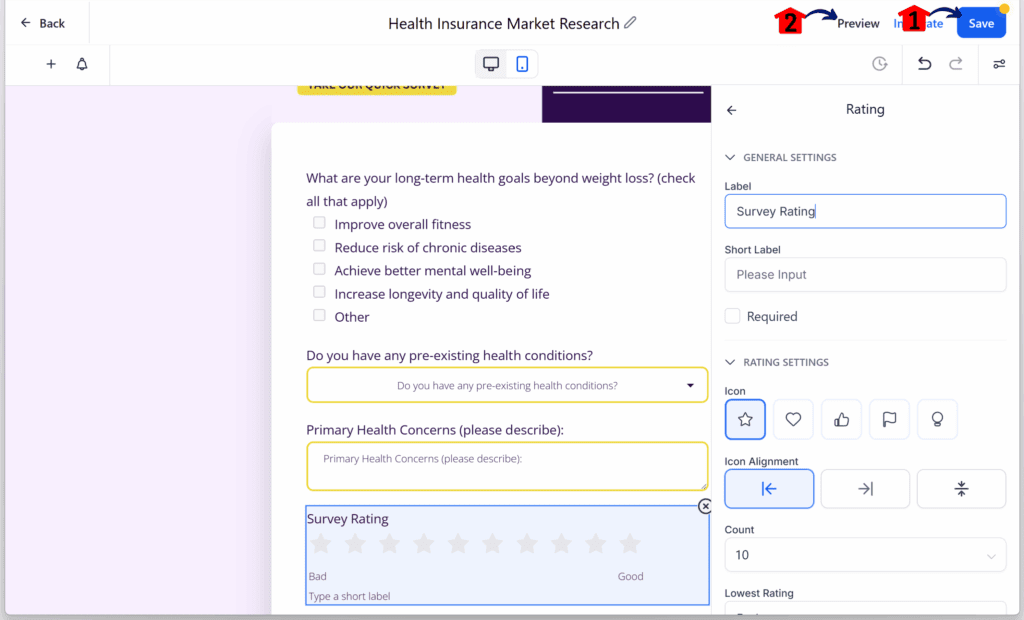Add a new element with plus icon
The image size is (1024, 620).
point(51,64)
